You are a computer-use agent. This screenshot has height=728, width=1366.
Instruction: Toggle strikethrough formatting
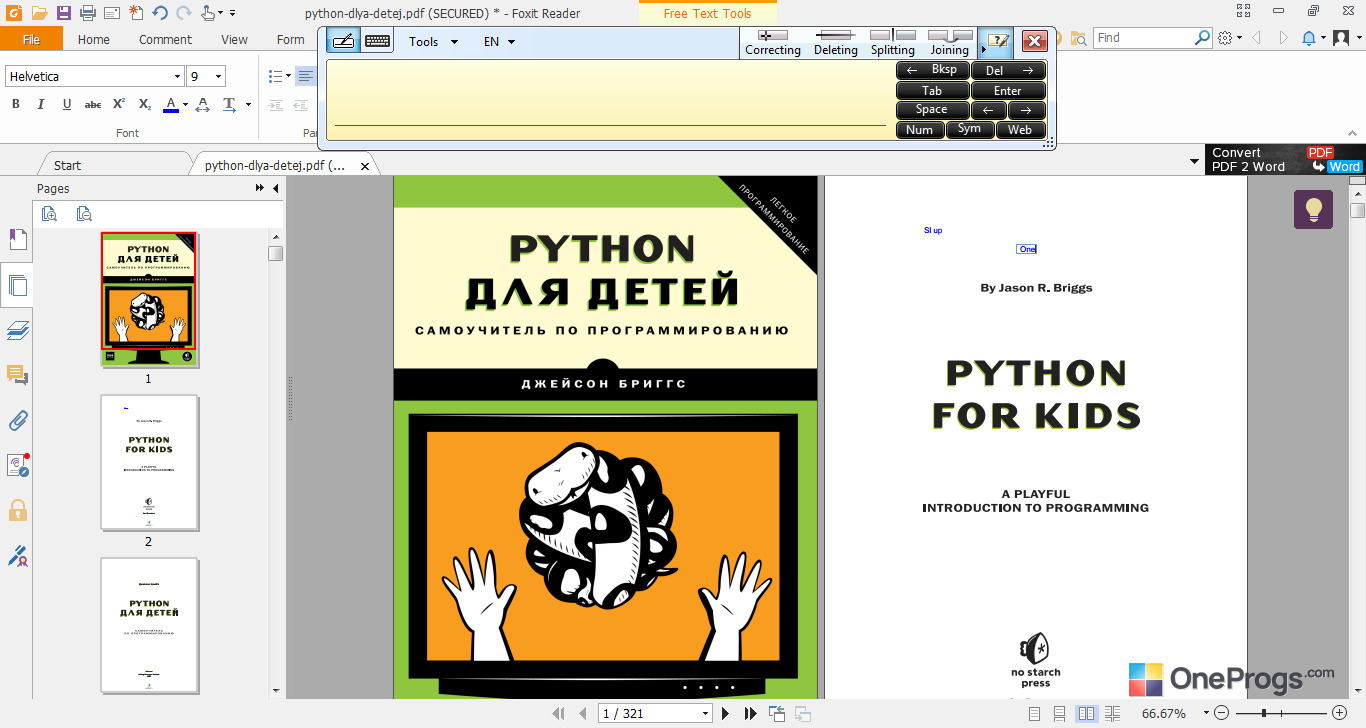93,104
